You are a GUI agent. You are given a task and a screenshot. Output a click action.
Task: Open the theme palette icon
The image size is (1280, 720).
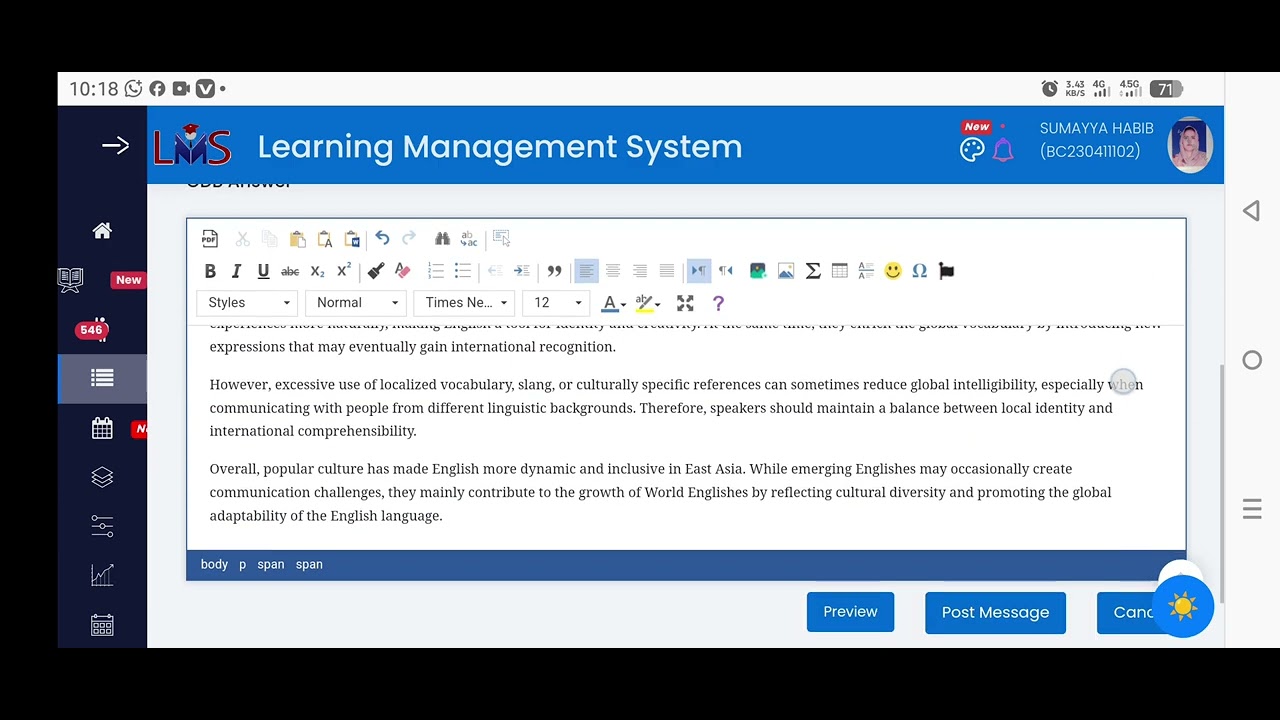click(x=972, y=150)
